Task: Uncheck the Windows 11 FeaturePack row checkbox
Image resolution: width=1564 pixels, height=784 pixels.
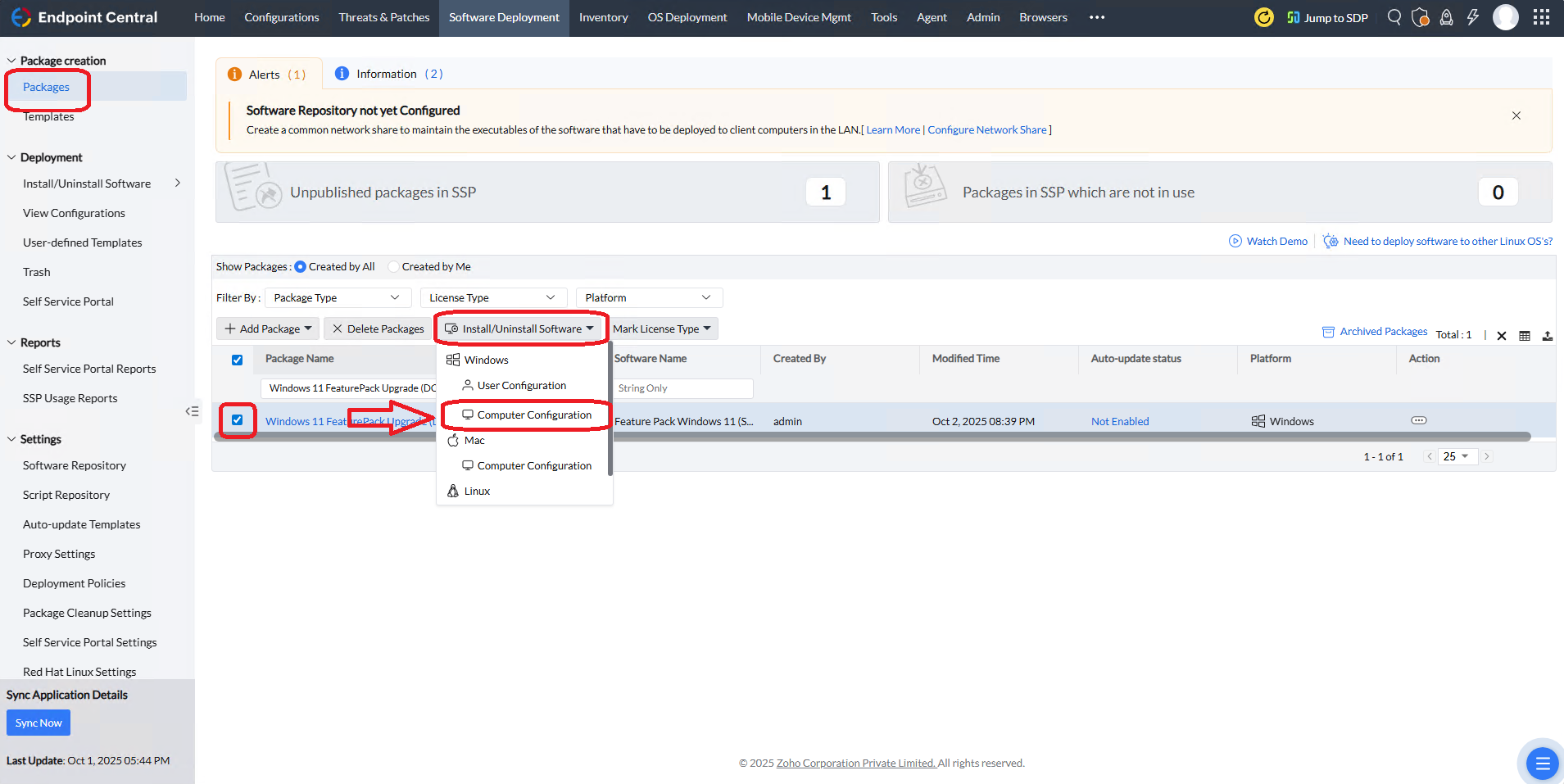Action: [237, 420]
